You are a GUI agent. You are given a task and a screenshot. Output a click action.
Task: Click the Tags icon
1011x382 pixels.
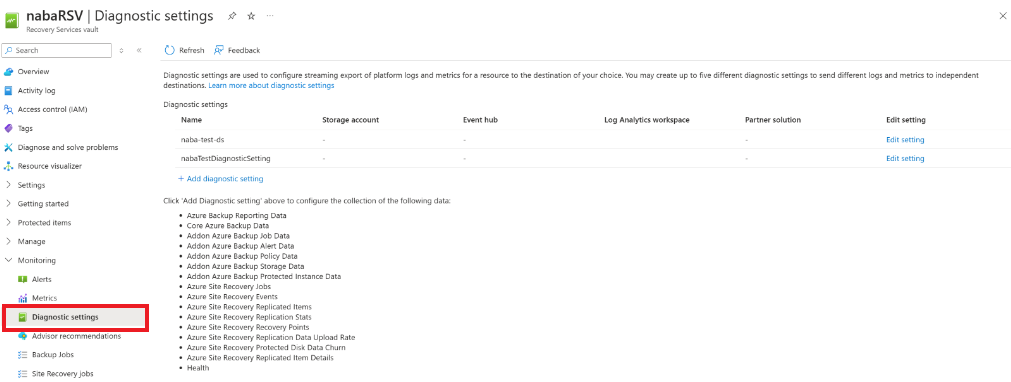pyautogui.click(x=8, y=128)
